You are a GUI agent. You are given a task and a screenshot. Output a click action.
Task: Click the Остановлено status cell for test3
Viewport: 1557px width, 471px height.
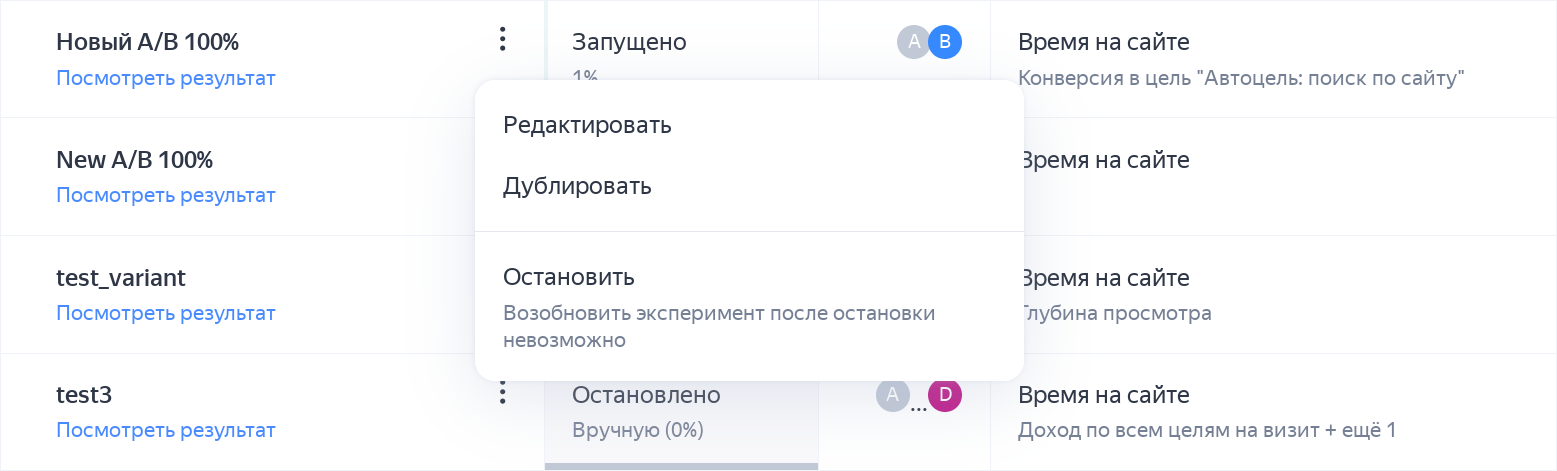click(646, 395)
